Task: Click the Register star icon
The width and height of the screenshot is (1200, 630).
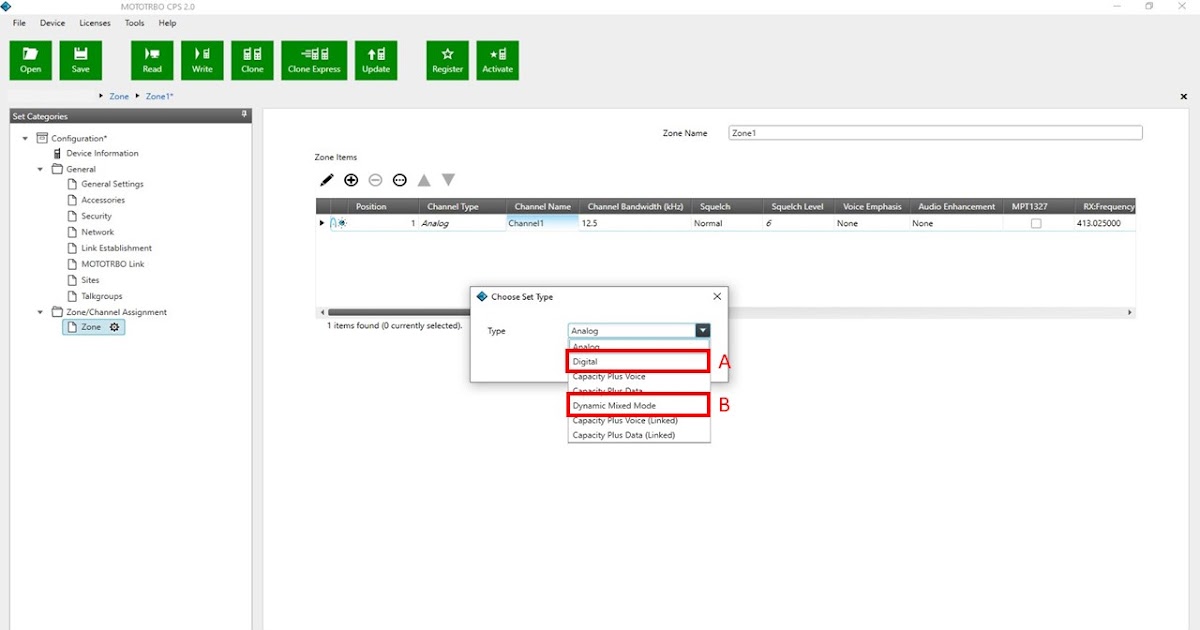Action: point(446,59)
